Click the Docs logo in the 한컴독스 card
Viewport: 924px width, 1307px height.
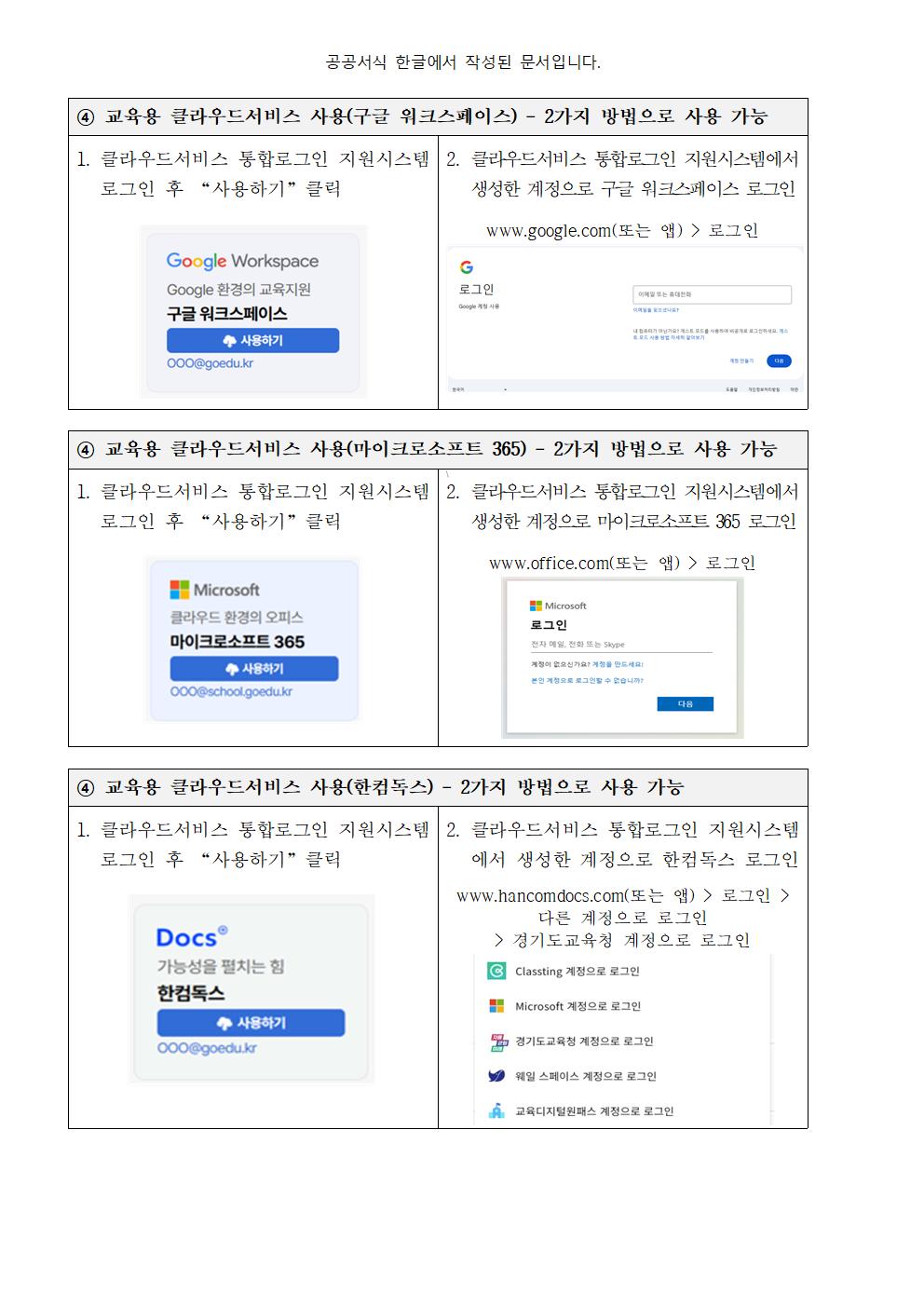191,937
